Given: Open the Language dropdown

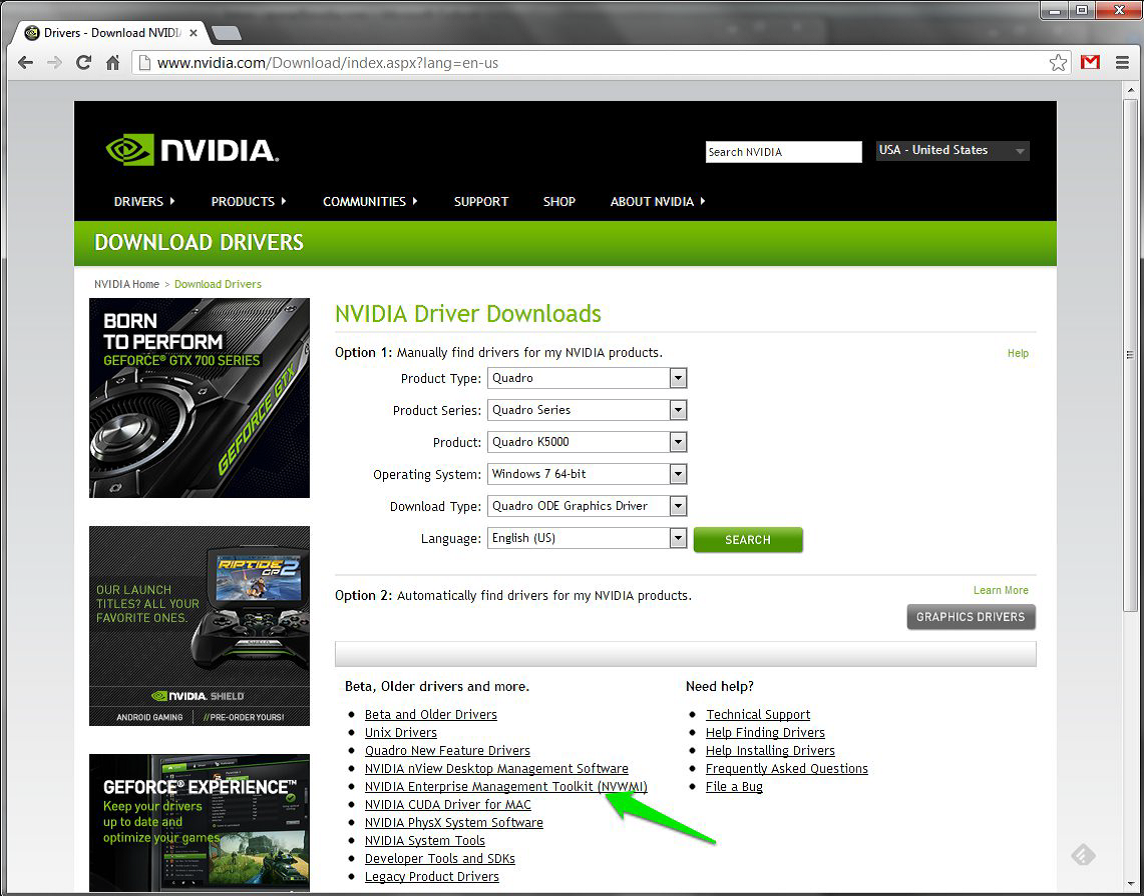Looking at the screenshot, I should 587,538.
